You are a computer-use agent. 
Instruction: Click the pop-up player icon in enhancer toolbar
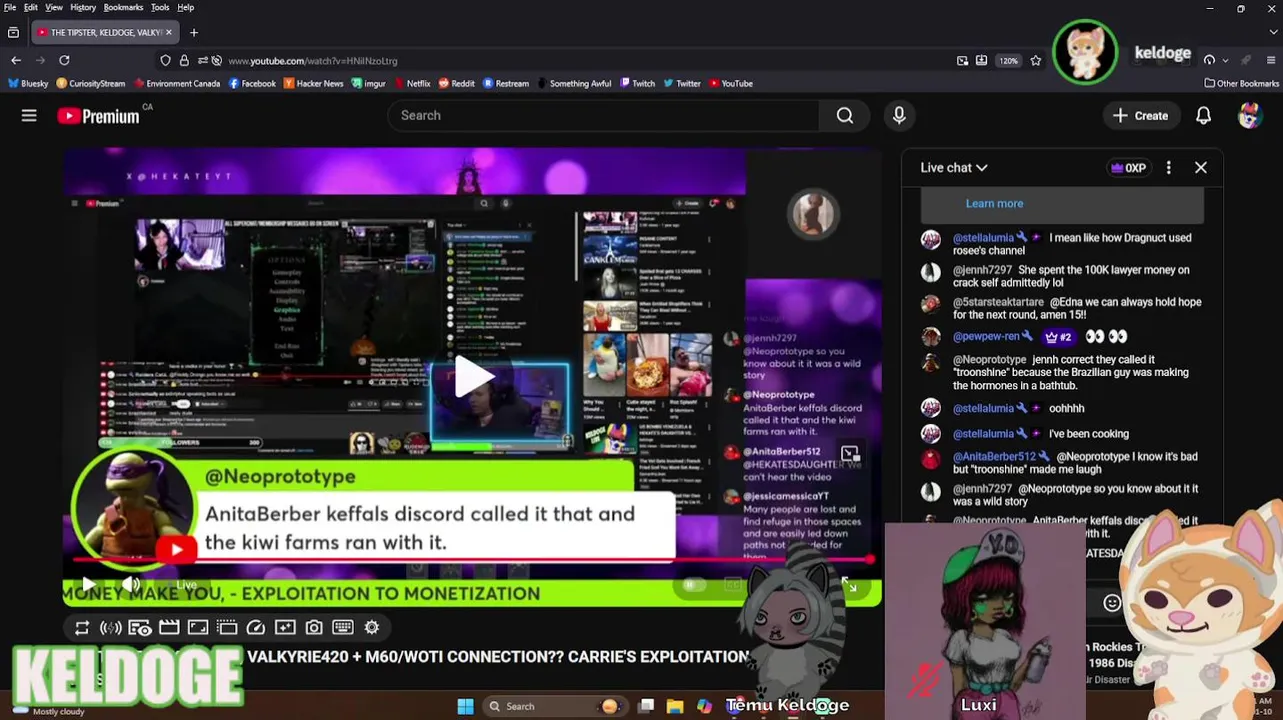pos(227,628)
